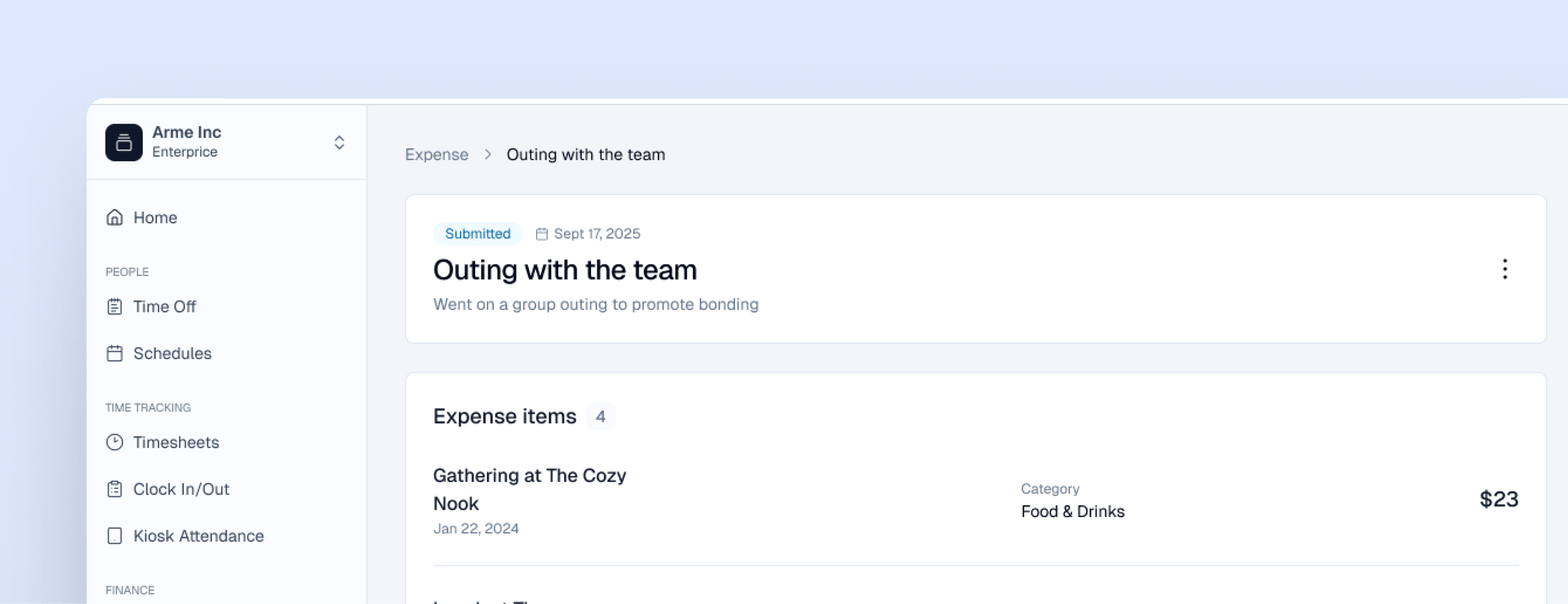
Task: Click the Submitted status badge
Action: point(477,234)
